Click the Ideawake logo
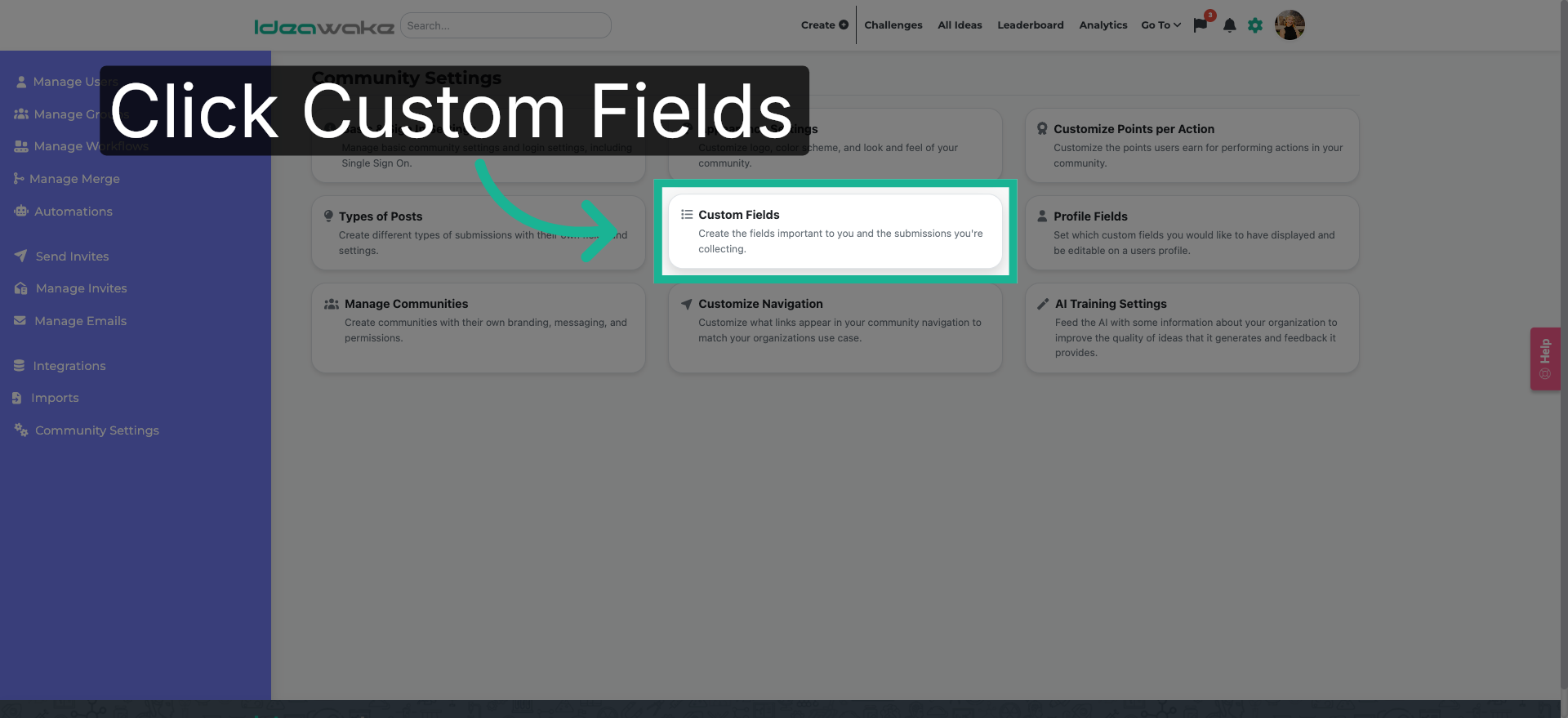Viewport: 1568px width, 718px height. pos(324,27)
